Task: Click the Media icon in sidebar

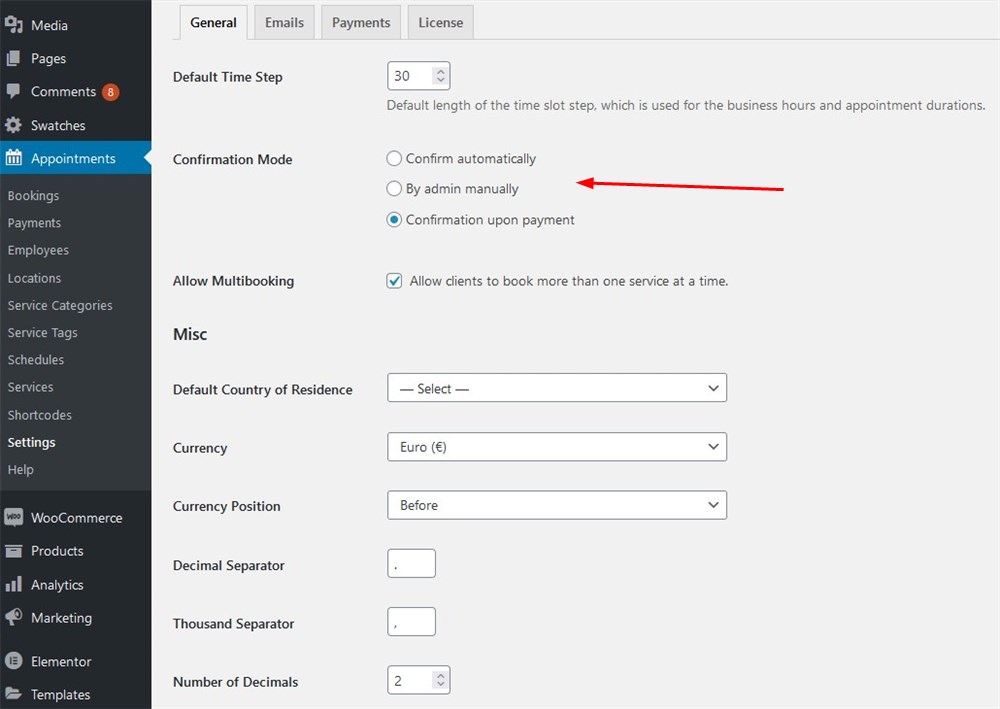Action: [14, 25]
